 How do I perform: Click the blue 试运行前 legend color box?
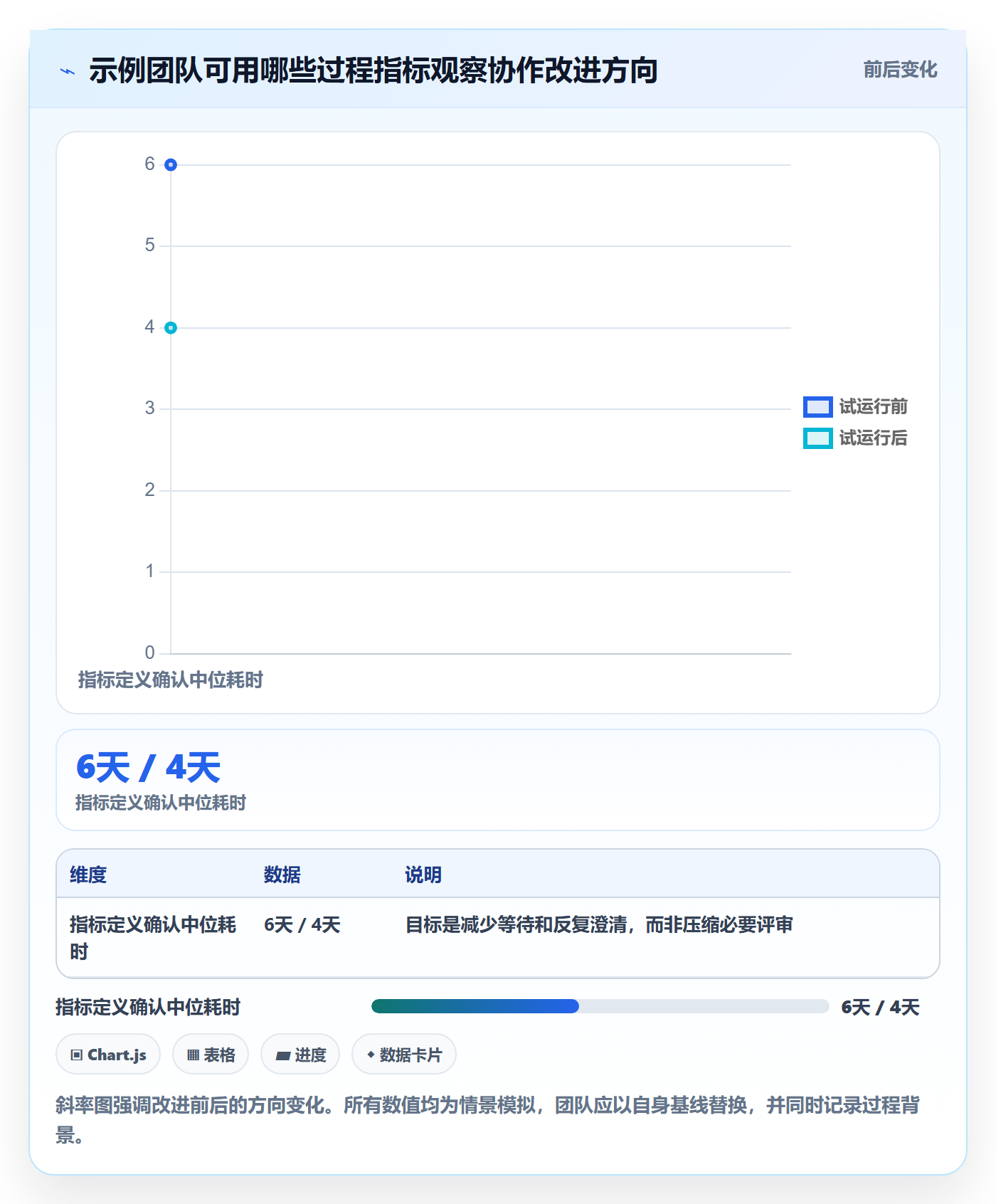pos(818,406)
